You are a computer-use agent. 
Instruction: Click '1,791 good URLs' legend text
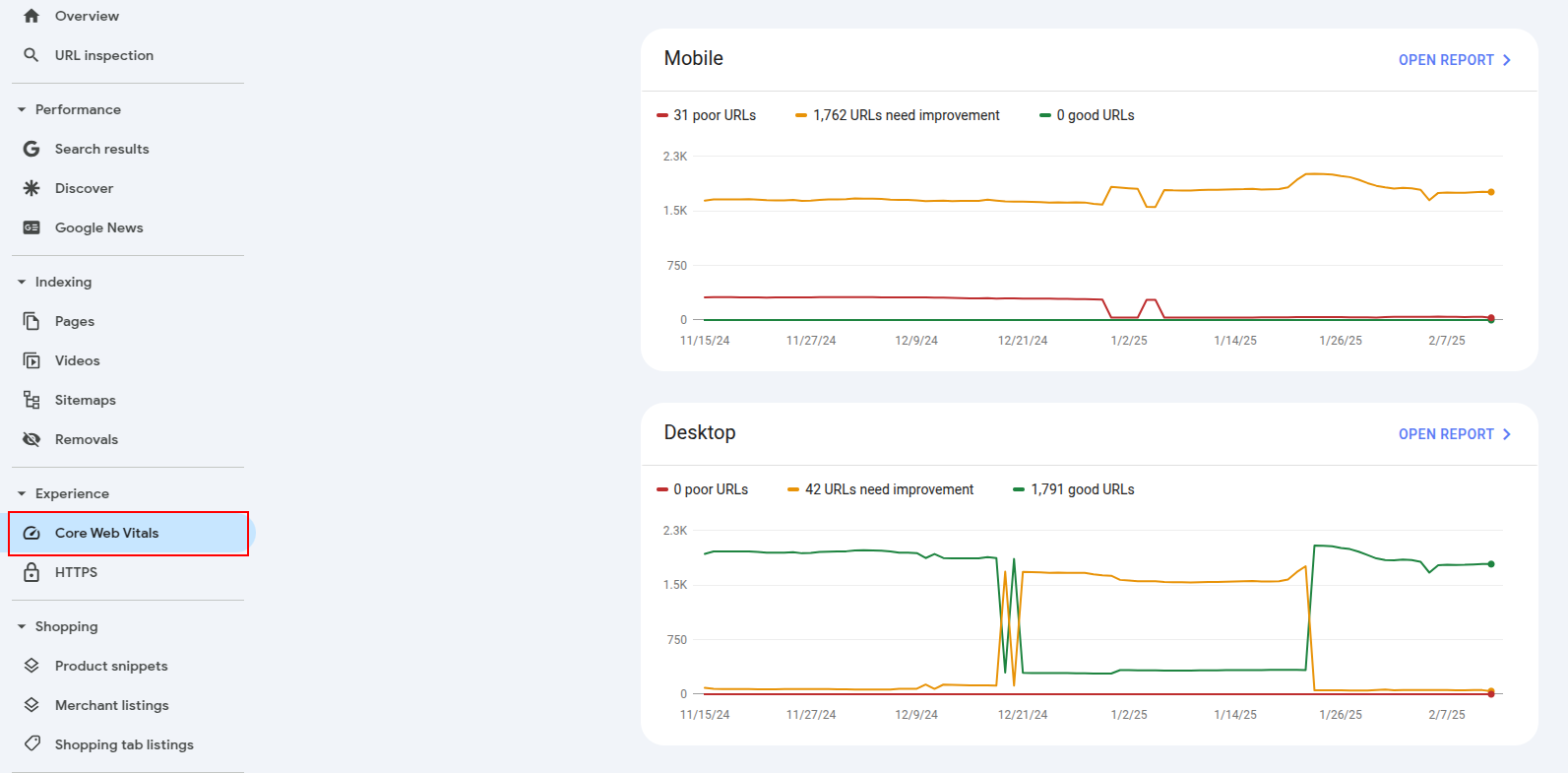point(1083,489)
